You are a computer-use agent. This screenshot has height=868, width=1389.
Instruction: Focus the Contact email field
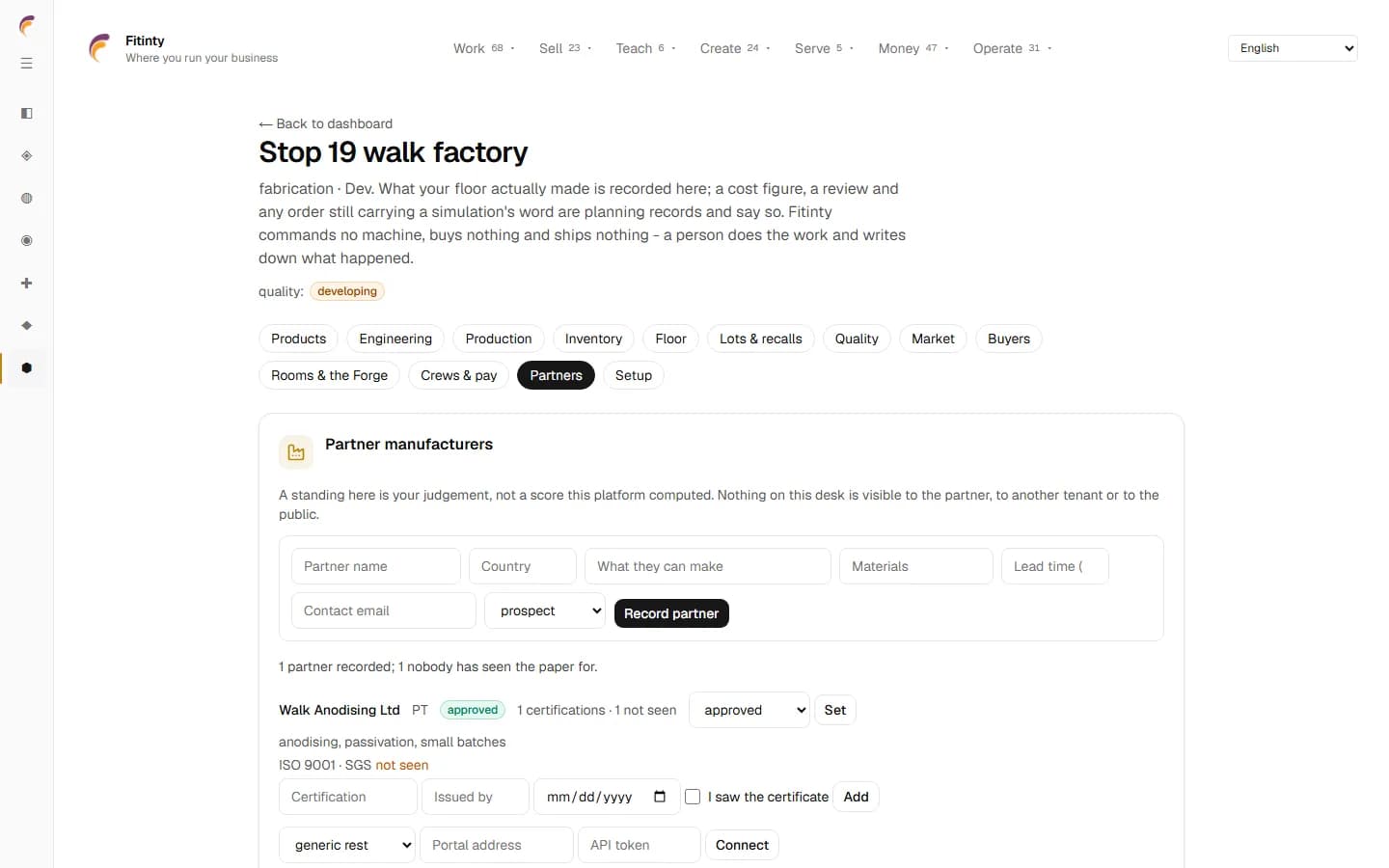(384, 610)
